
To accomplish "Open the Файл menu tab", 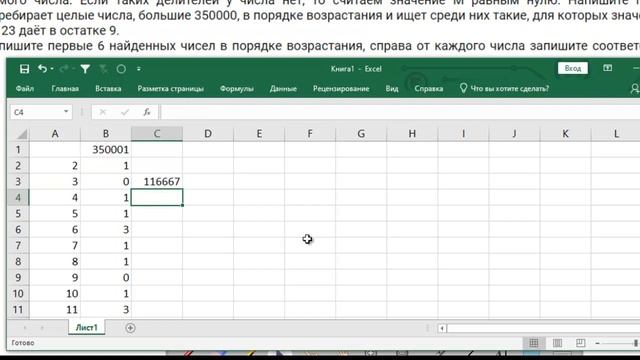I will tap(24, 89).
